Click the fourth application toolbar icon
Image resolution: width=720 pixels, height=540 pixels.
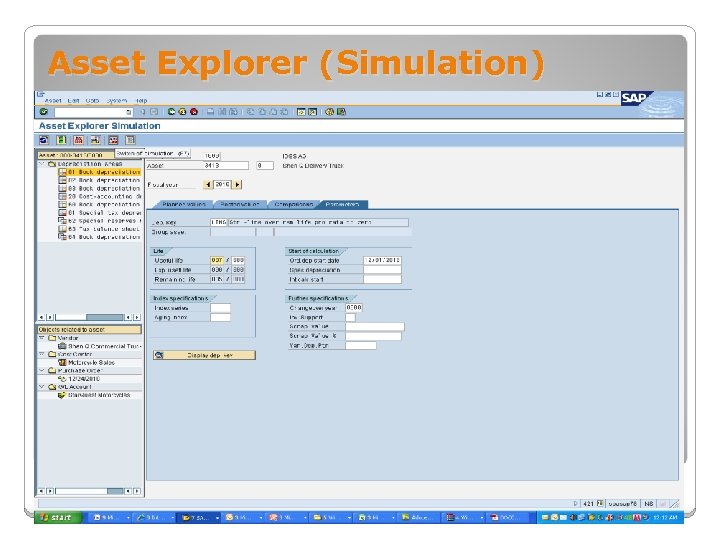[x=96, y=140]
